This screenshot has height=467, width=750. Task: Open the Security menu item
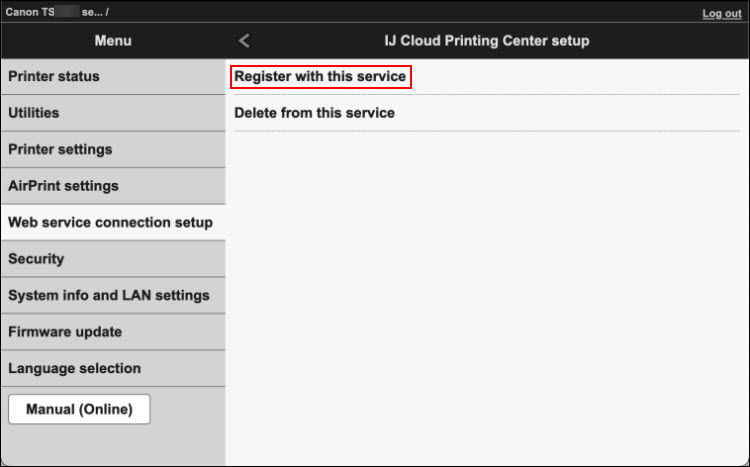pyautogui.click(x=36, y=259)
